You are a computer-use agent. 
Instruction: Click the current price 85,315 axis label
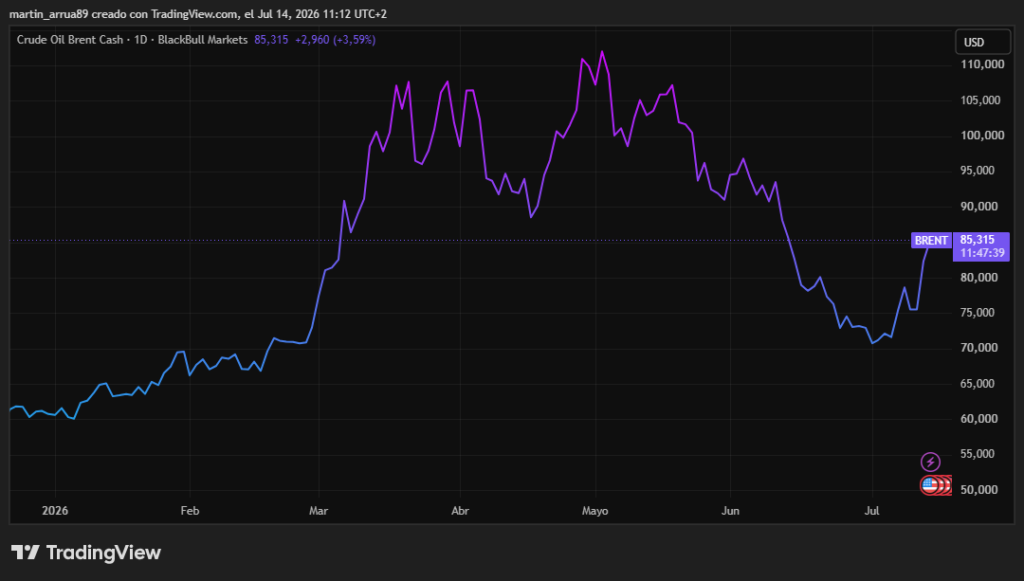click(978, 240)
